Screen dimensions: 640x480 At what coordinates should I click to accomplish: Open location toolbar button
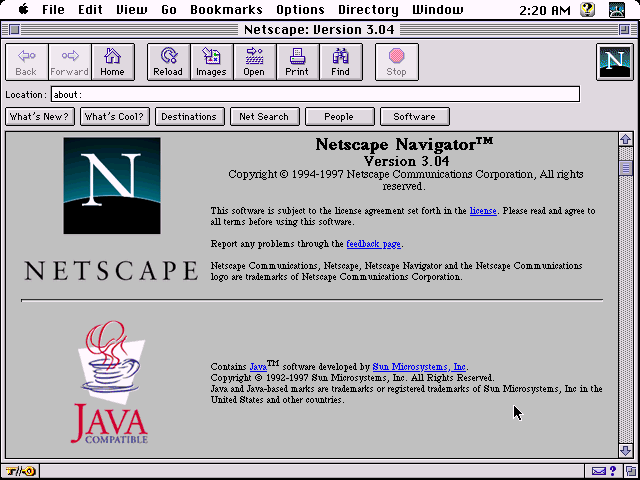pyautogui.click(x=255, y=62)
